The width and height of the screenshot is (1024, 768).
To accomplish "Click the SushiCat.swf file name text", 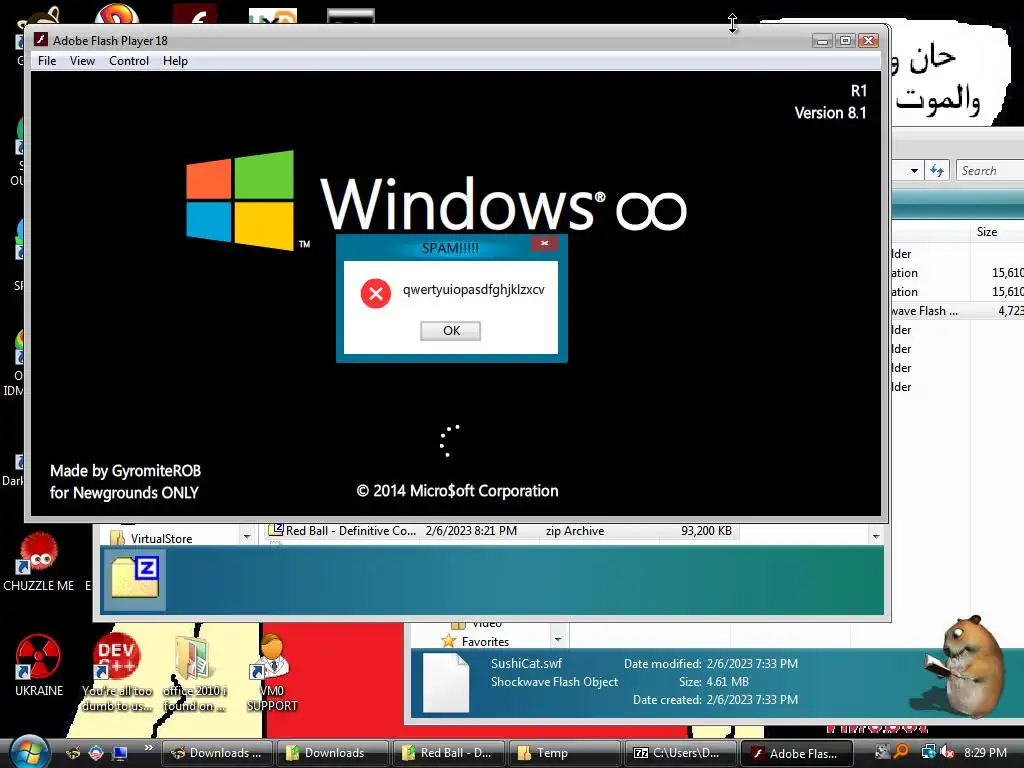I will pyautogui.click(x=526, y=664).
